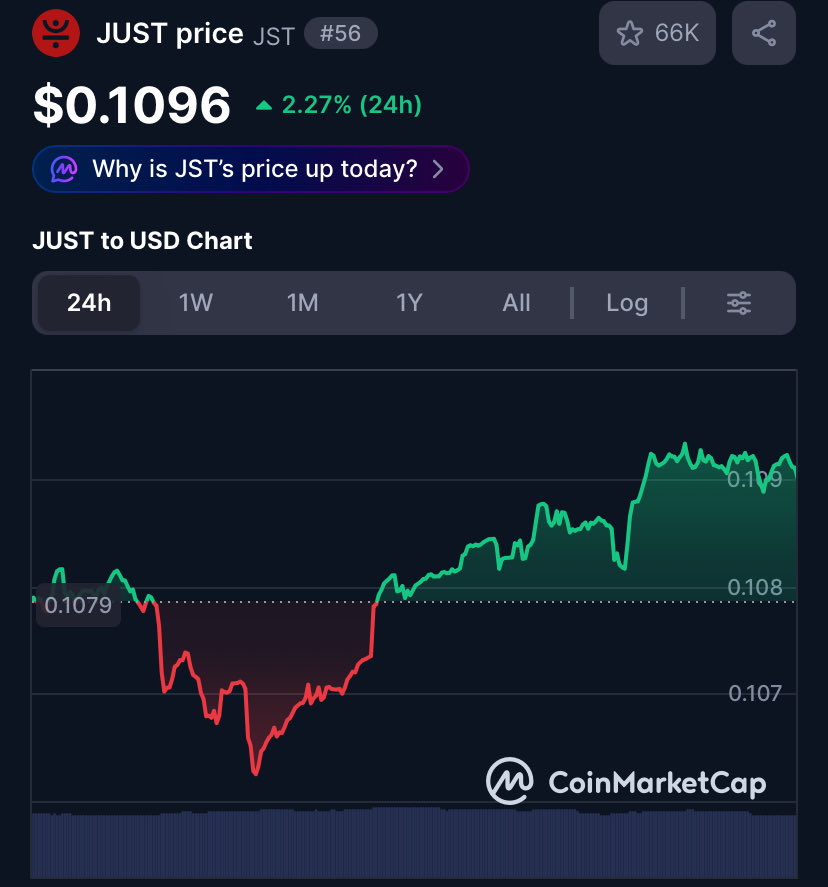The height and width of the screenshot is (887, 828).
Task: Switch chart to 1M range
Action: 303,303
